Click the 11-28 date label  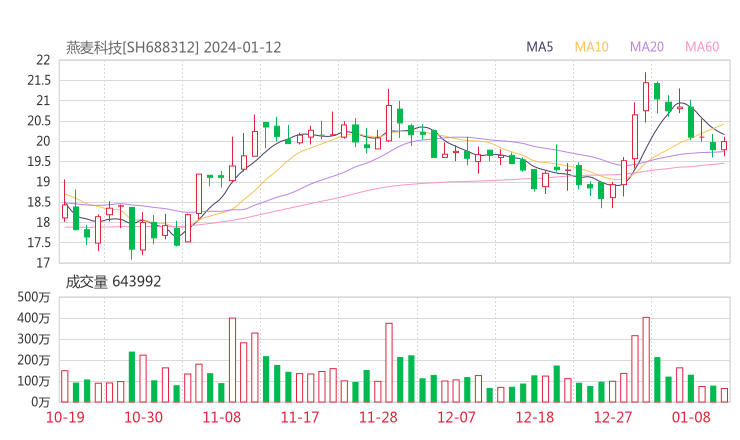coord(378,417)
